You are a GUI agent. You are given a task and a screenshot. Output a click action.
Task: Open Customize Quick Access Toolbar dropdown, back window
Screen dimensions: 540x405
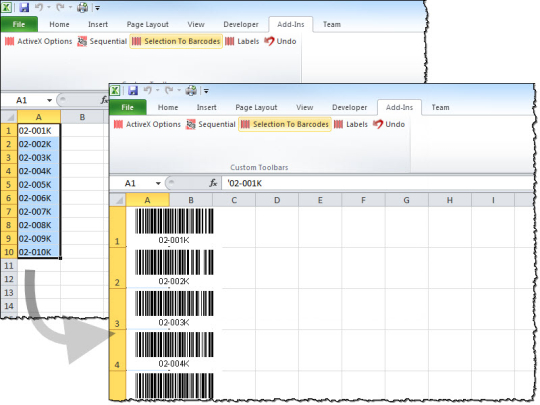click(x=97, y=8)
